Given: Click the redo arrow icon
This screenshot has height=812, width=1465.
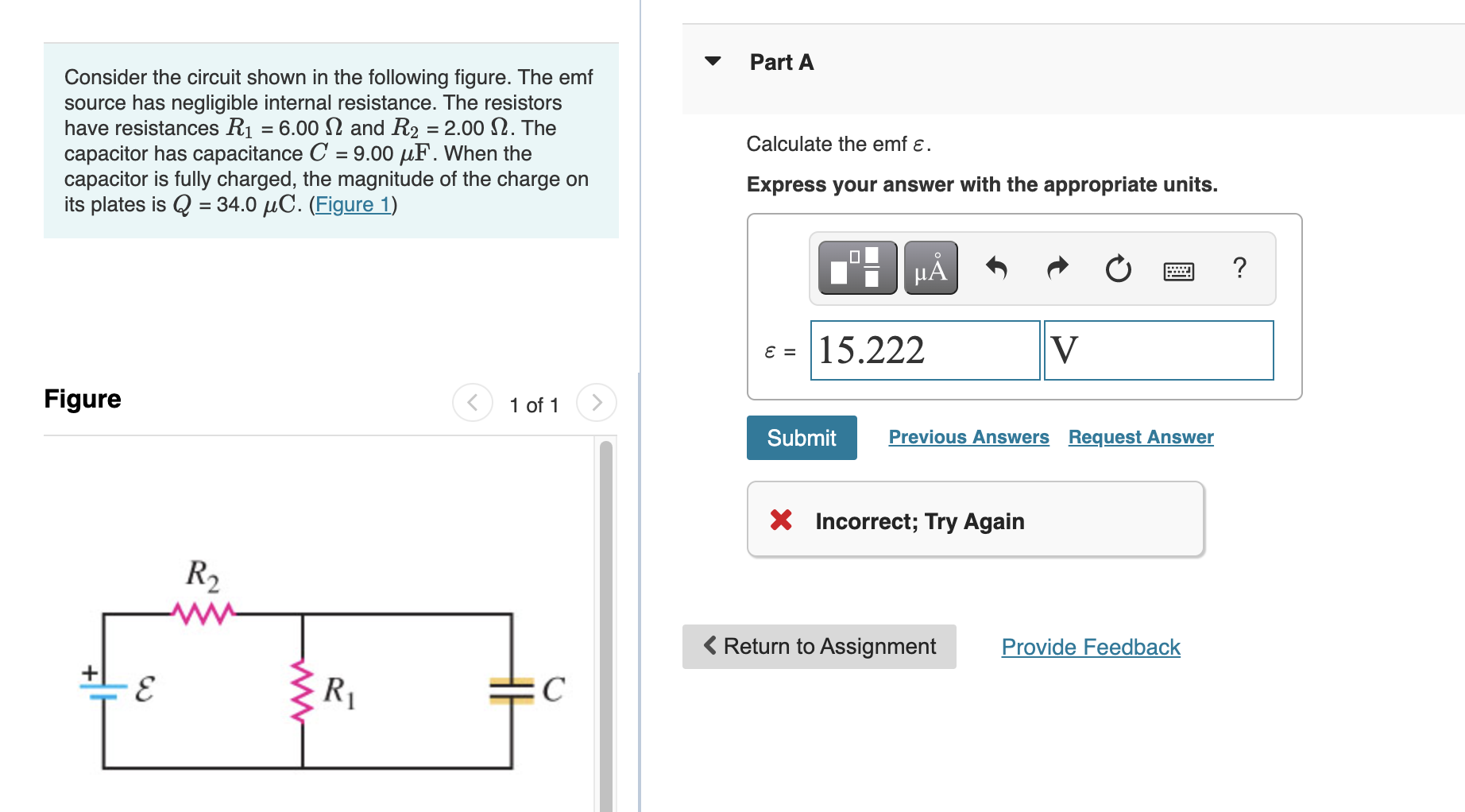Looking at the screenshot, I should (1057, 268).
